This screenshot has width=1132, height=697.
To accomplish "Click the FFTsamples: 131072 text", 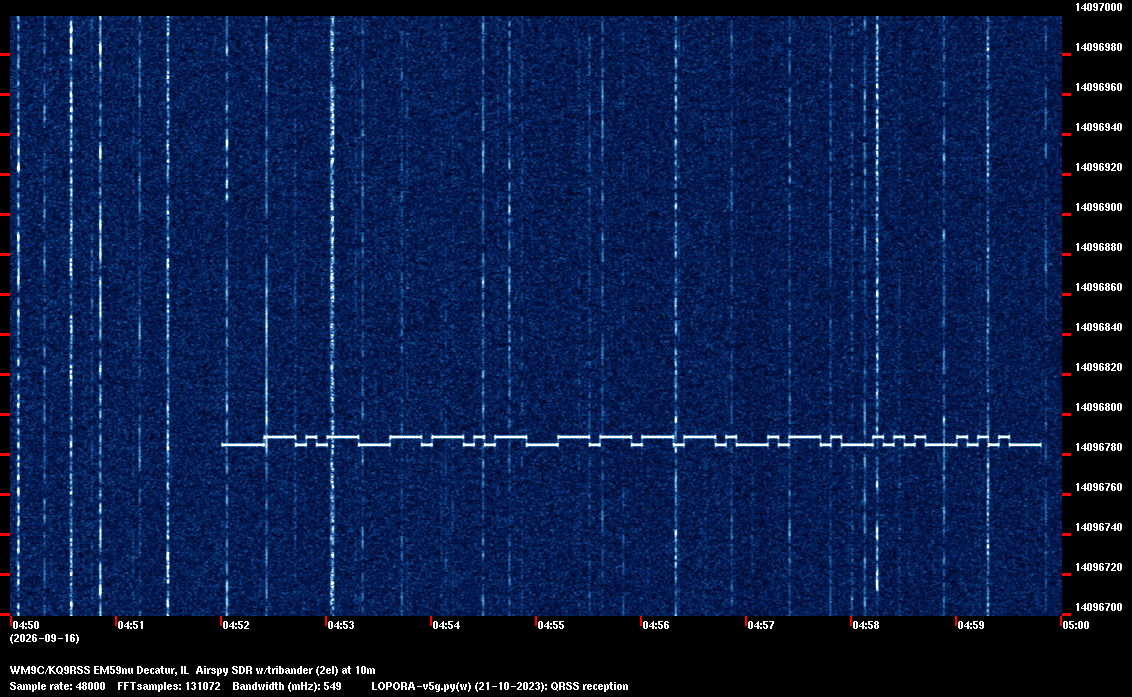I will (x=169, y=687).
